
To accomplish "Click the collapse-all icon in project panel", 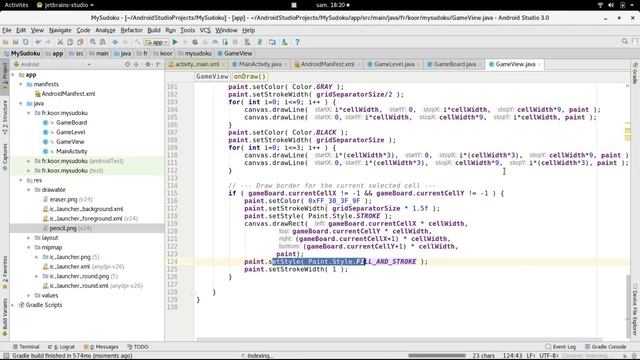I will click(x=137, y=64).
